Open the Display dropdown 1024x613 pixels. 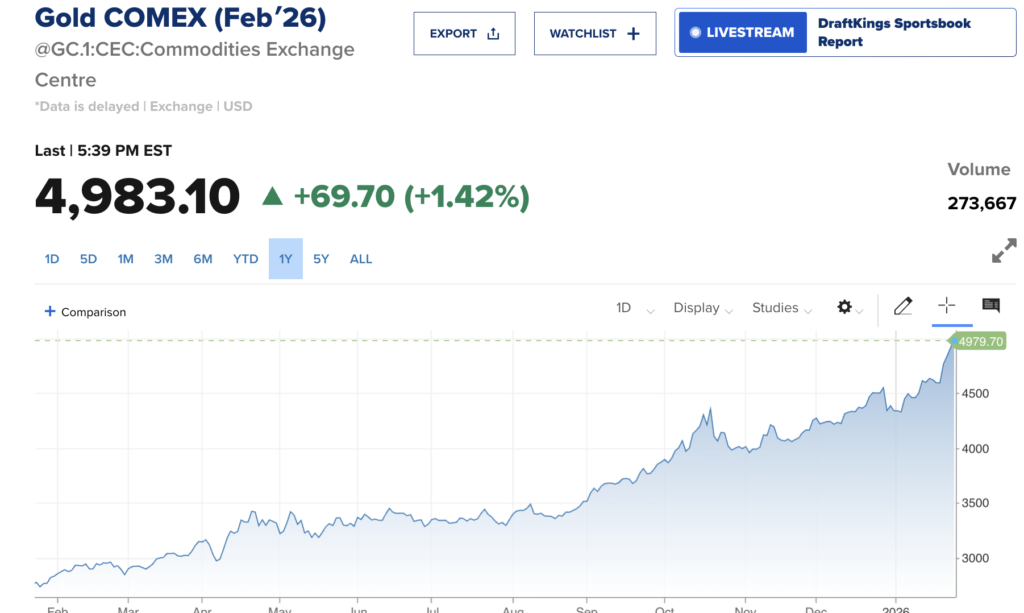703,308
